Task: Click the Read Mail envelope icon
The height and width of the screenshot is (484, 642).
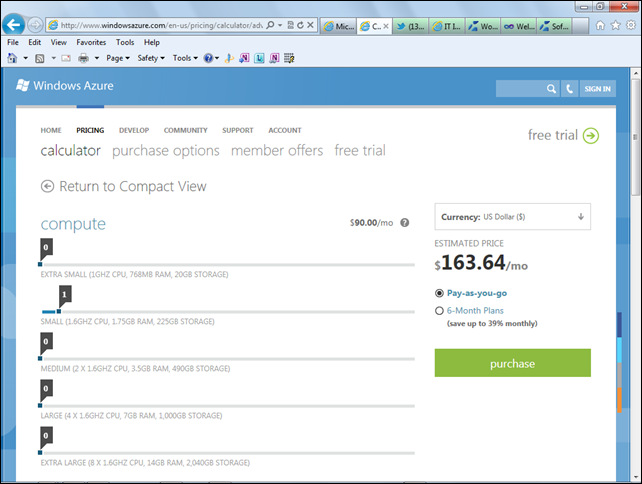Action: click(x=66, y=58)
